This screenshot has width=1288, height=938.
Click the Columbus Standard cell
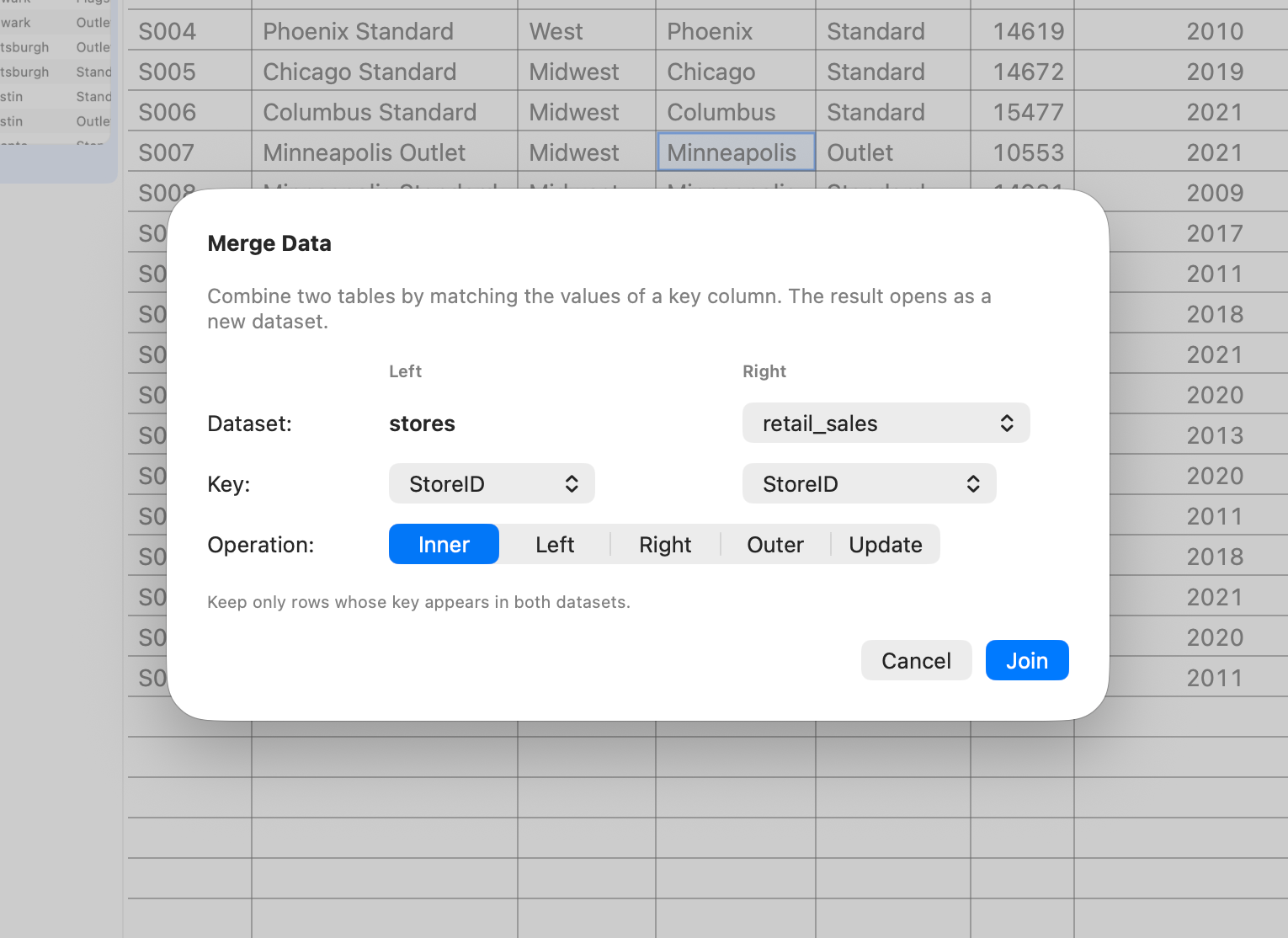pos(385,112)
